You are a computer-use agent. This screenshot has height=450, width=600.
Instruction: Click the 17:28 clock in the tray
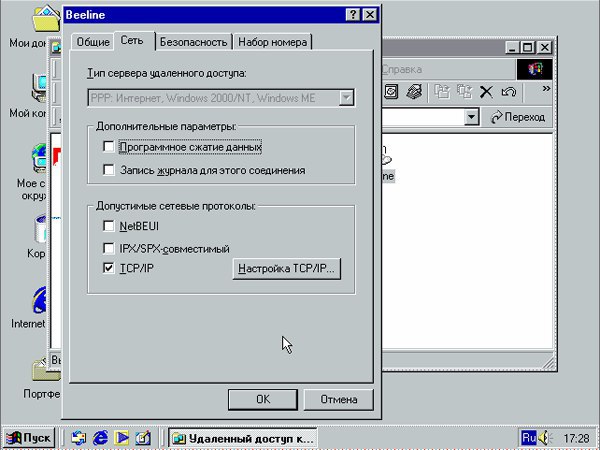coord(576,438)
